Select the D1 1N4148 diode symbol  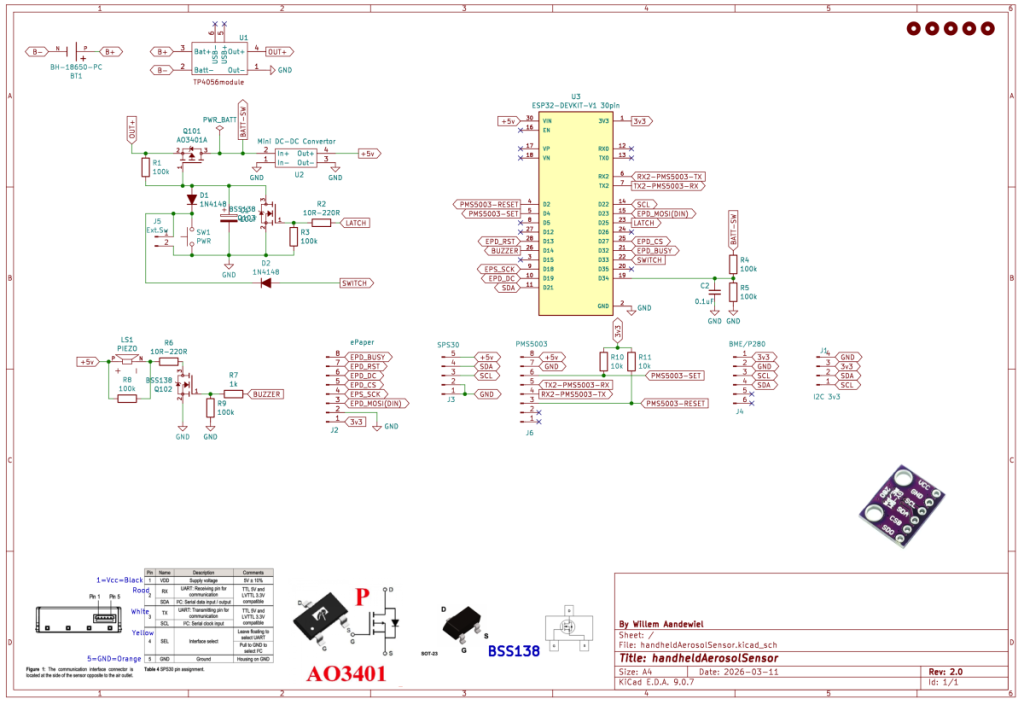coord(191,198)
